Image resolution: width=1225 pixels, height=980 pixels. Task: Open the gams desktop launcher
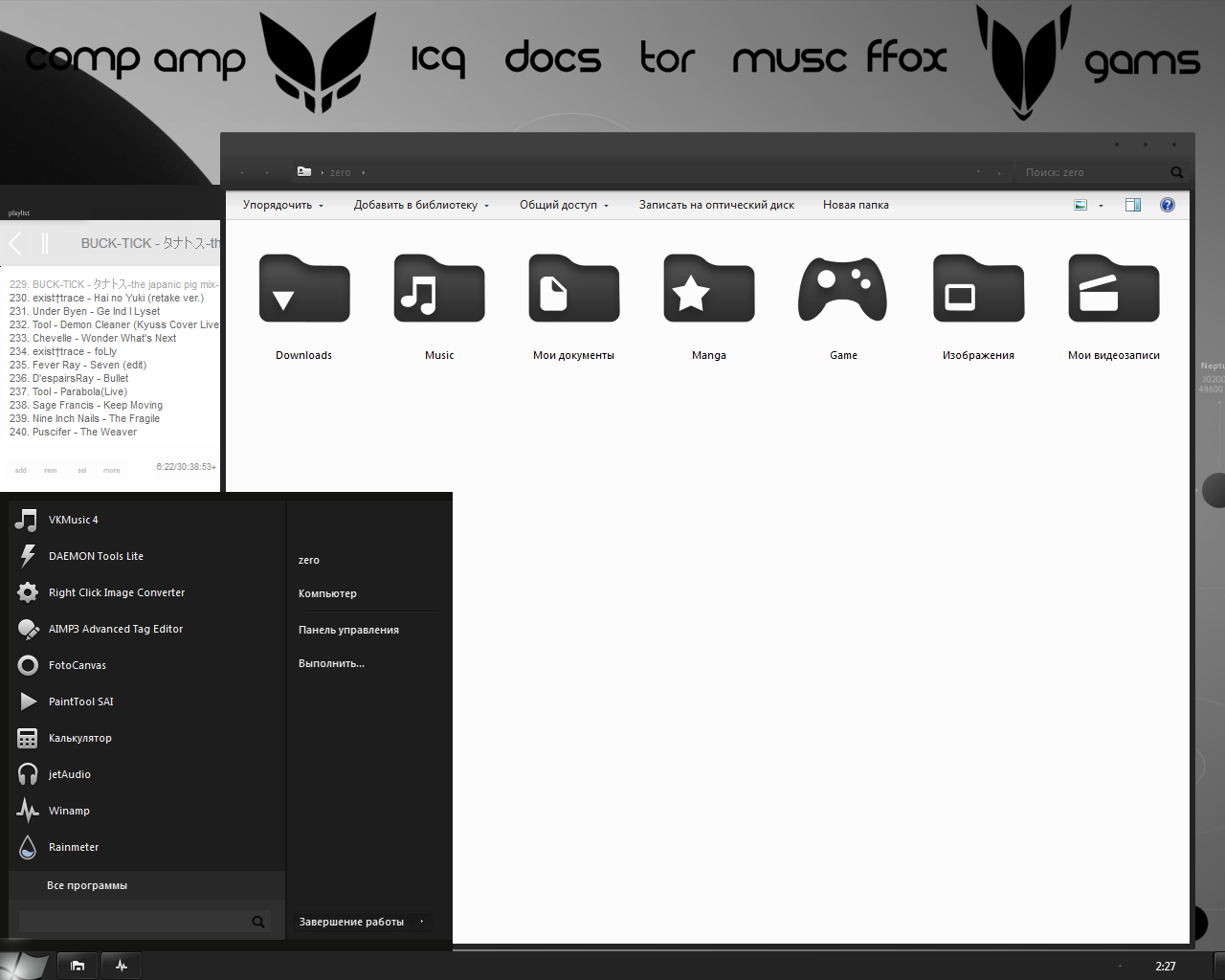coord(1142,64)
